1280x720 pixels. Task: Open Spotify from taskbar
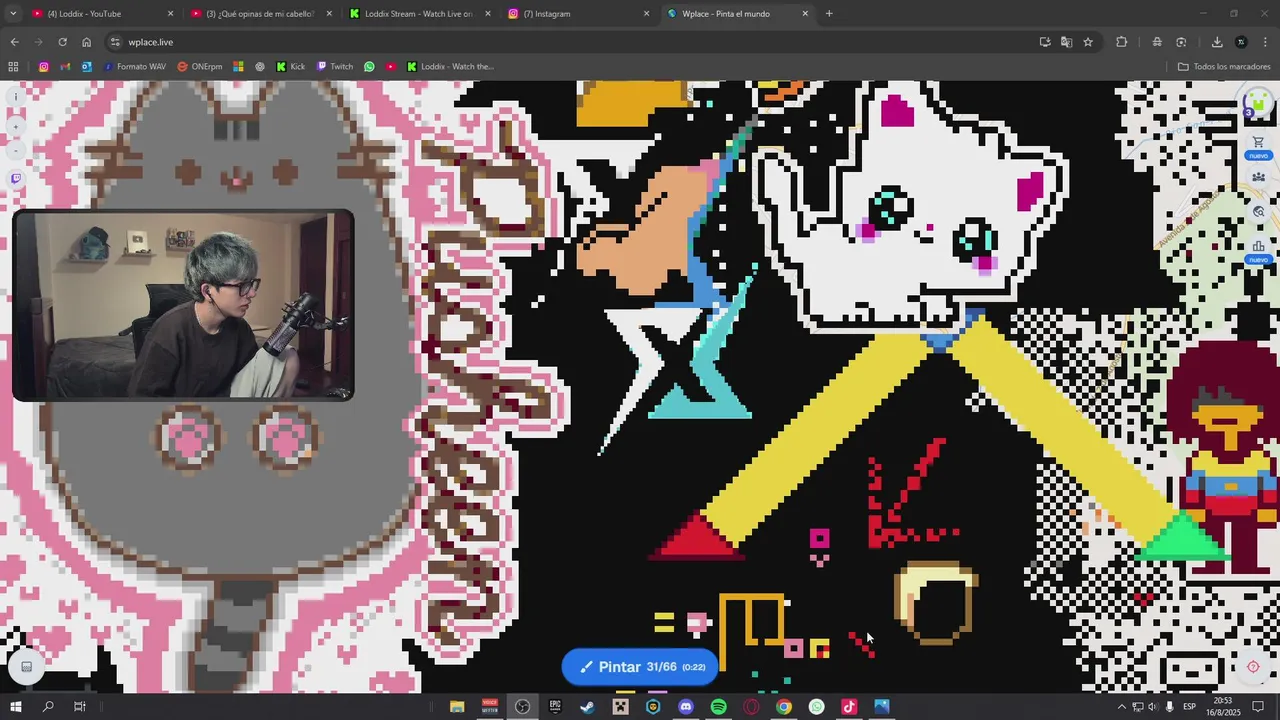(718, 707)
